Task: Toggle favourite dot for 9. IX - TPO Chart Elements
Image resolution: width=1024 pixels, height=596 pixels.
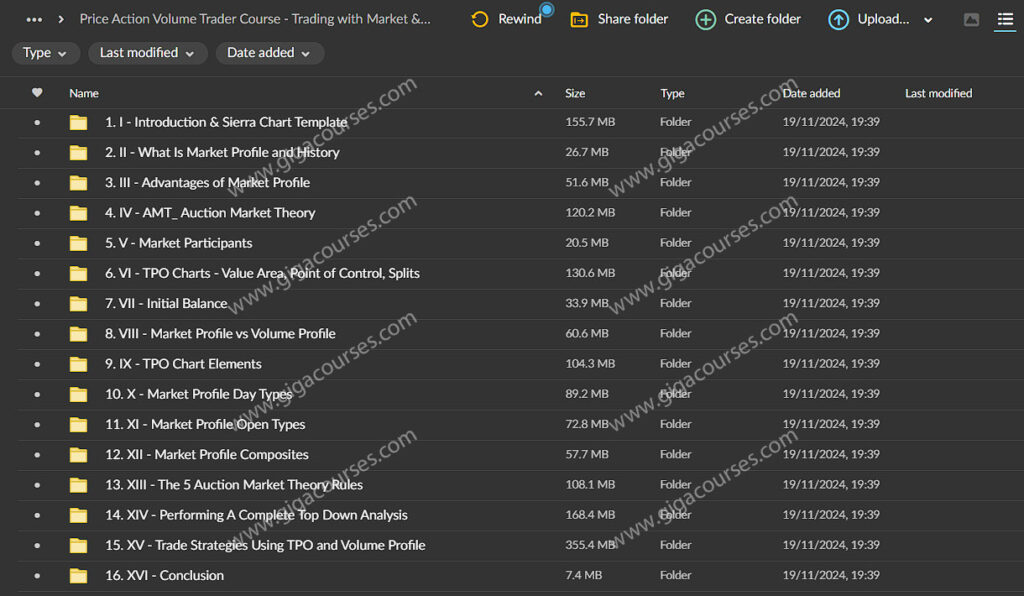Action: [x=37, y=364]
